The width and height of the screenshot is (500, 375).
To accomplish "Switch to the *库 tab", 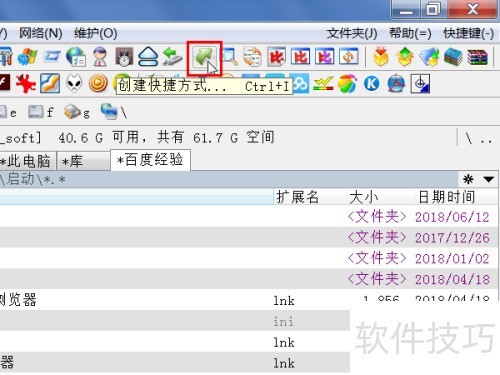I will [83, 161].
